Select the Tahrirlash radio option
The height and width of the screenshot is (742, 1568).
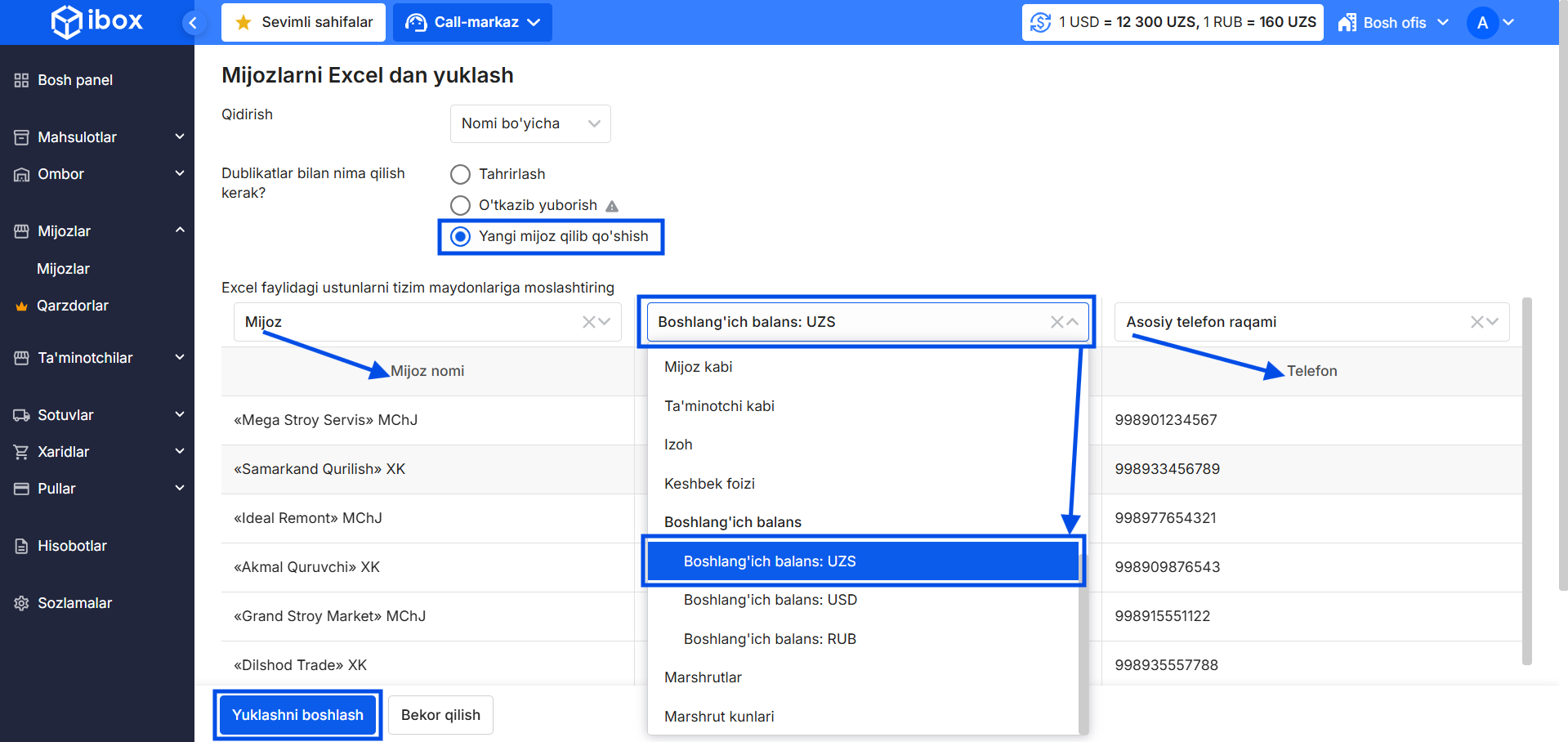click(x=461, y=174)
